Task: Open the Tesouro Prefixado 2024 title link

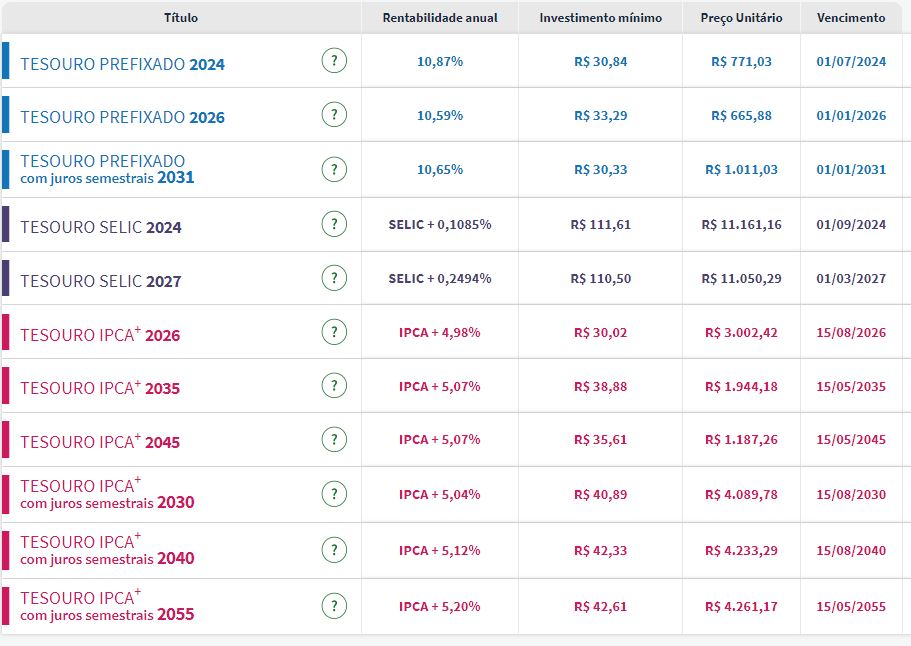Action: point(122,64)
